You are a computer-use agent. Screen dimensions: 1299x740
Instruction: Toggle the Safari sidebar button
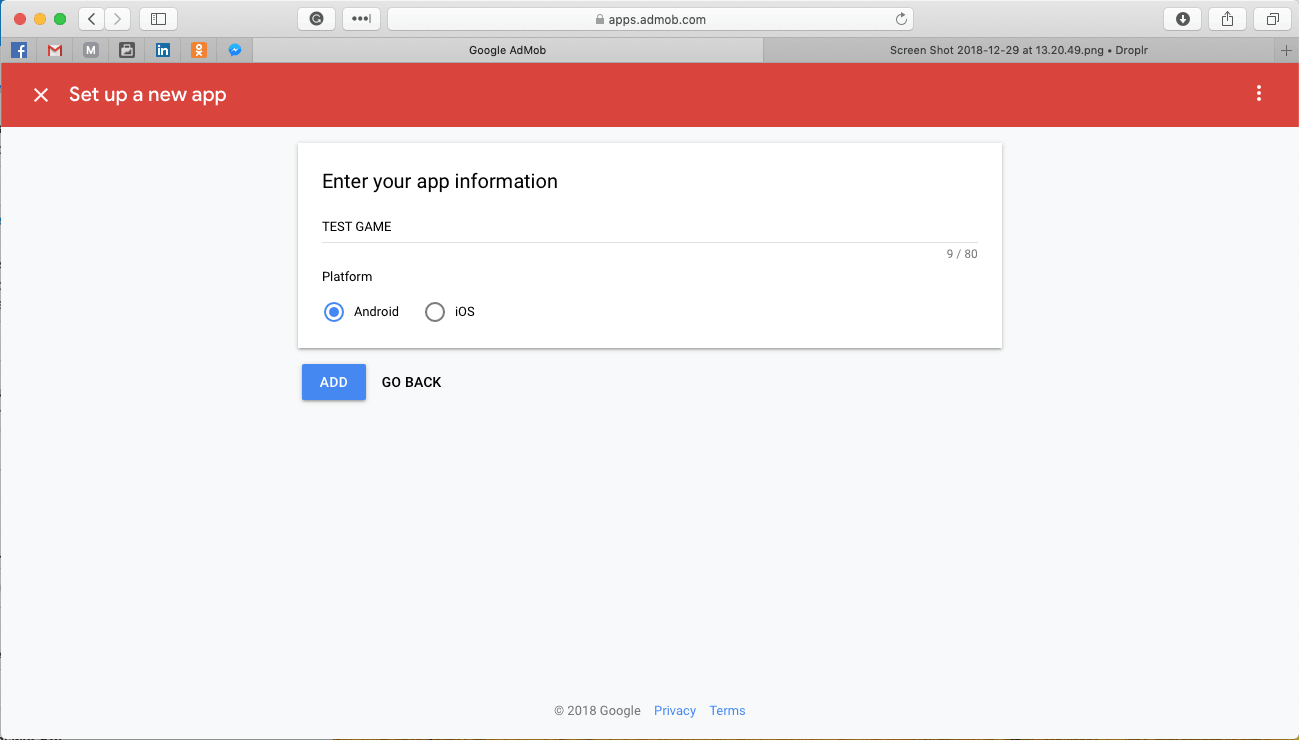tap(158, 19)
